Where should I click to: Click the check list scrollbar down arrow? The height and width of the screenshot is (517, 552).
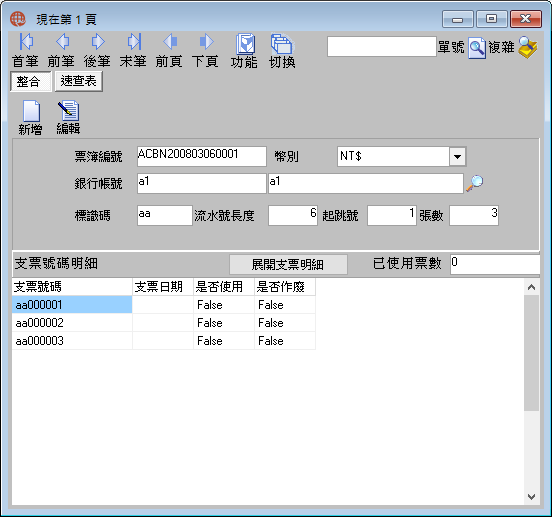[531, 497]
